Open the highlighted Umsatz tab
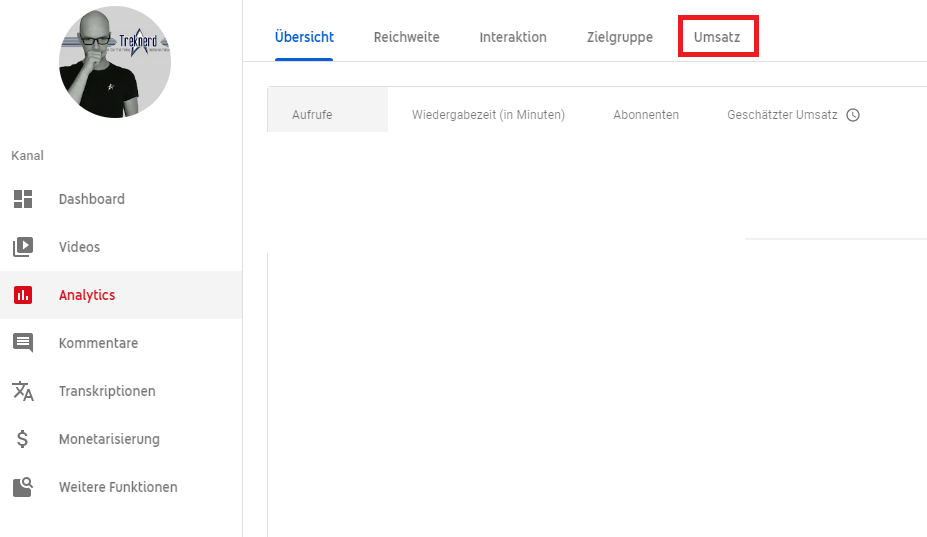This screenshot has height=537, width=927. [x=717, y=37]
